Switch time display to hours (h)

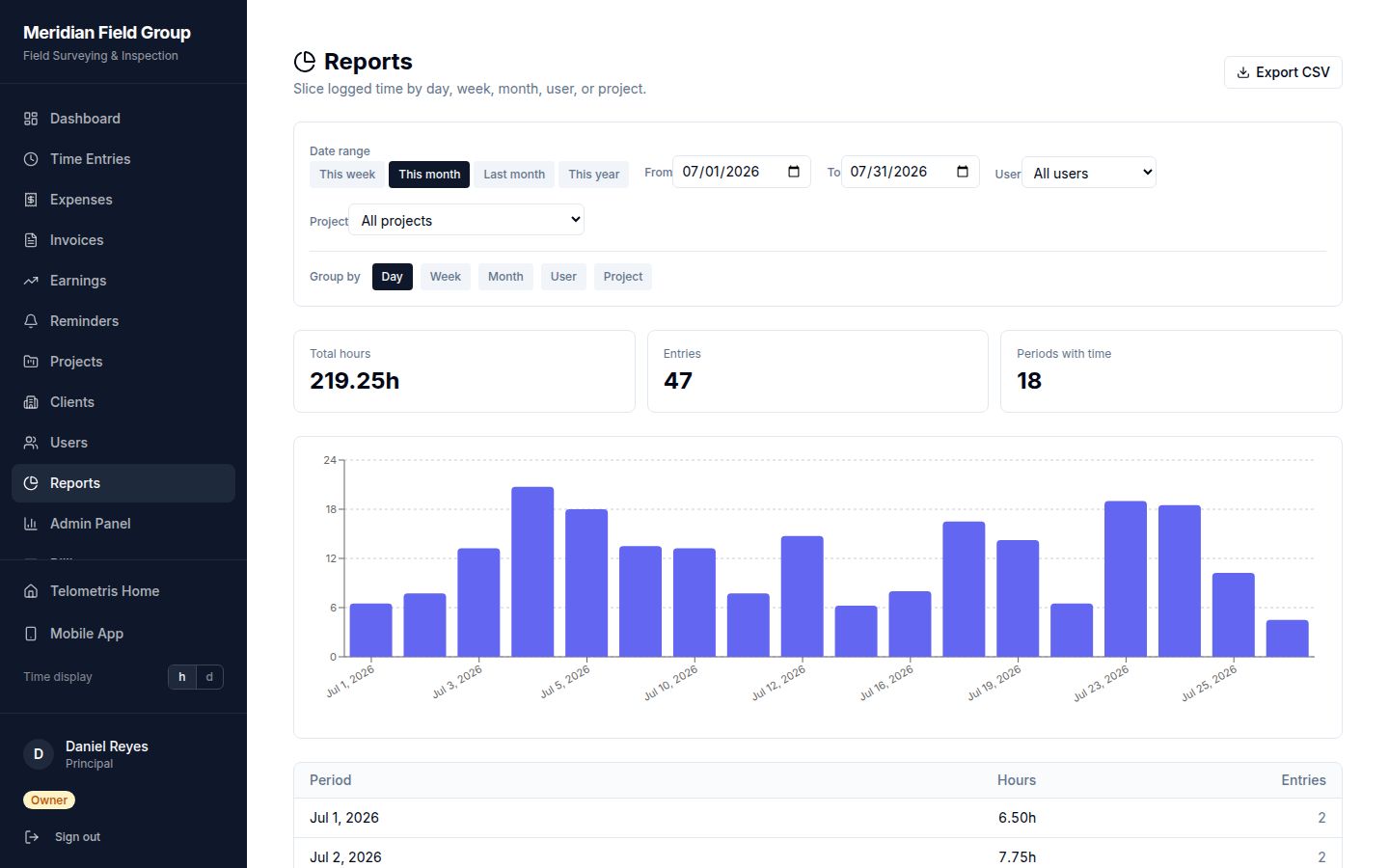(x=181, y=677)
